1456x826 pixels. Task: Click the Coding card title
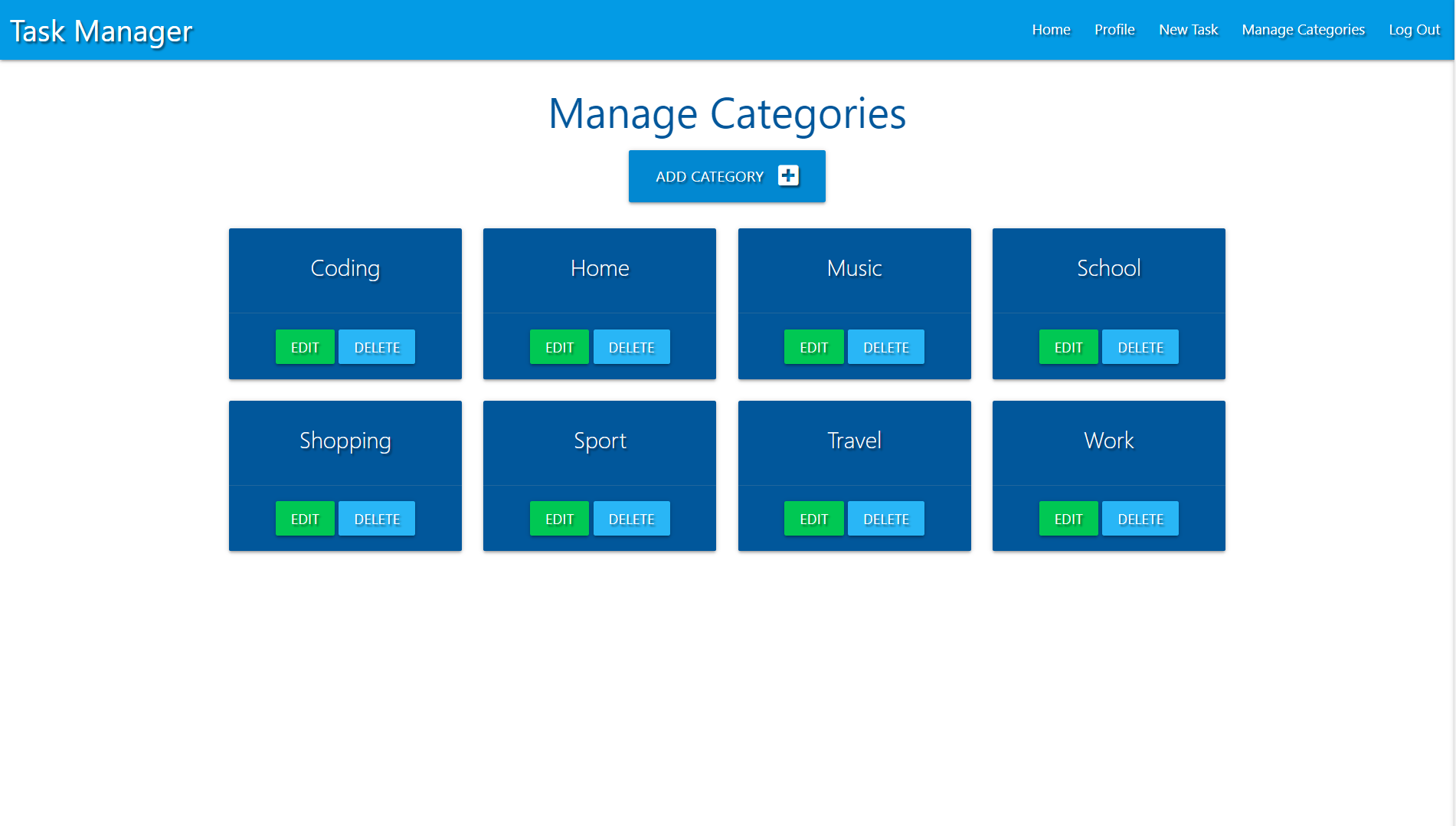tap(345, 269)
